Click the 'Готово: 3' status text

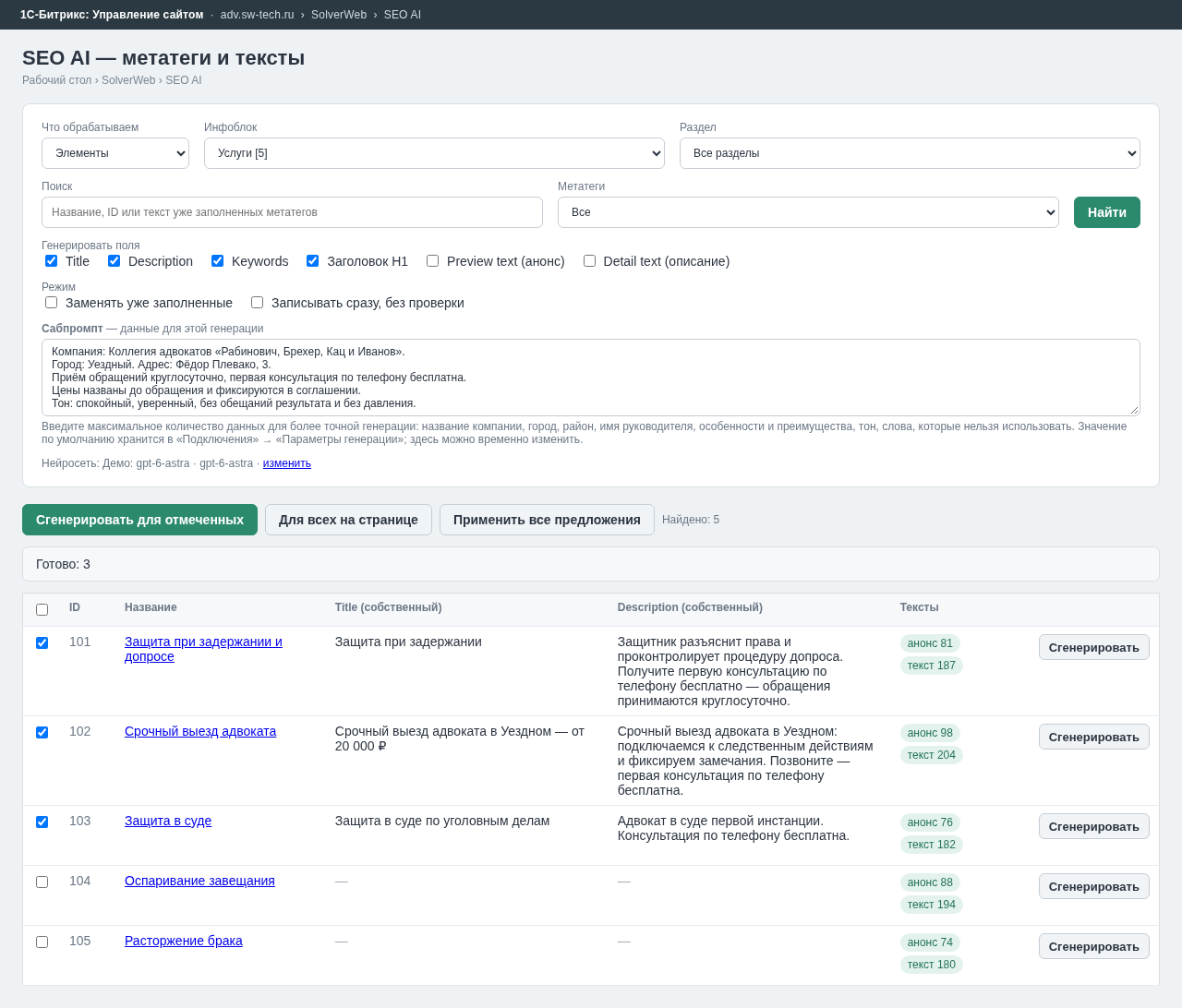(x=63, y=564)
